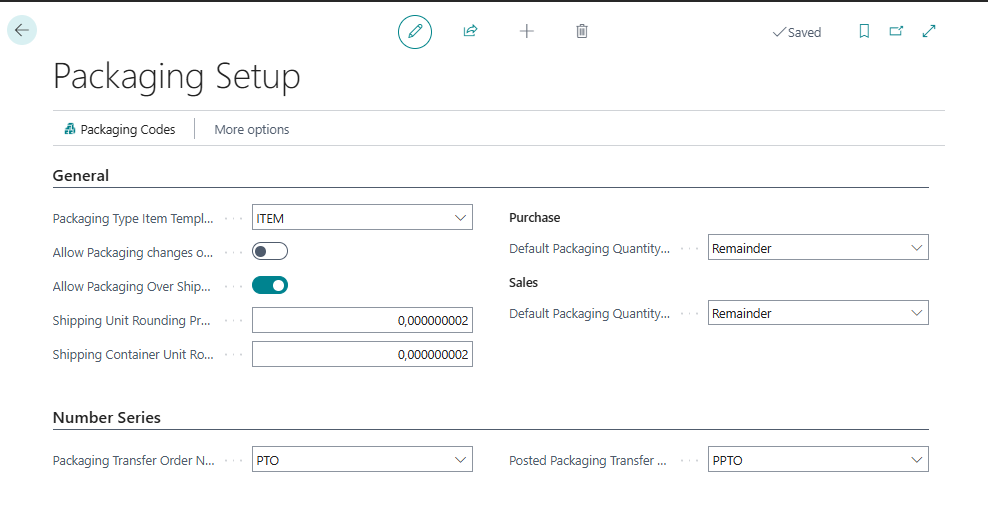
Task: Click the trash delete icon
Action: point(582,31)
